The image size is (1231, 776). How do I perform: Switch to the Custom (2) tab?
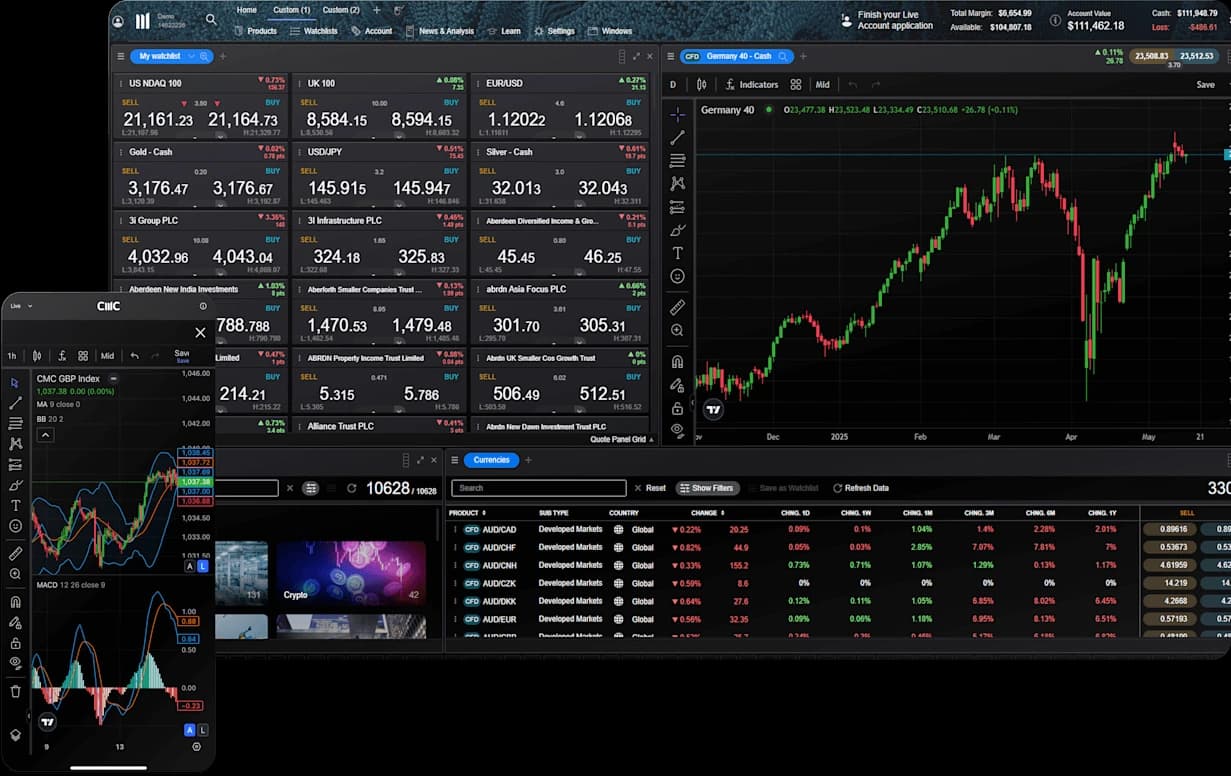[x=341, y=10]
